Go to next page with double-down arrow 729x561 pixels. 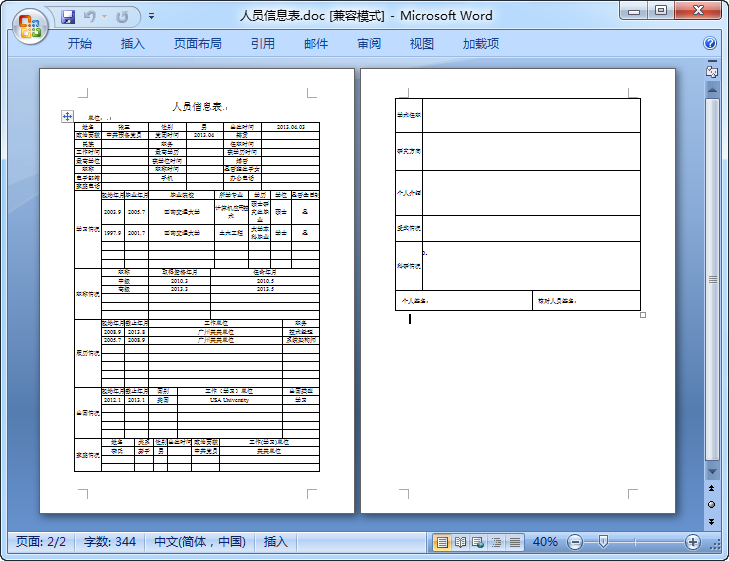pos(712,522)
